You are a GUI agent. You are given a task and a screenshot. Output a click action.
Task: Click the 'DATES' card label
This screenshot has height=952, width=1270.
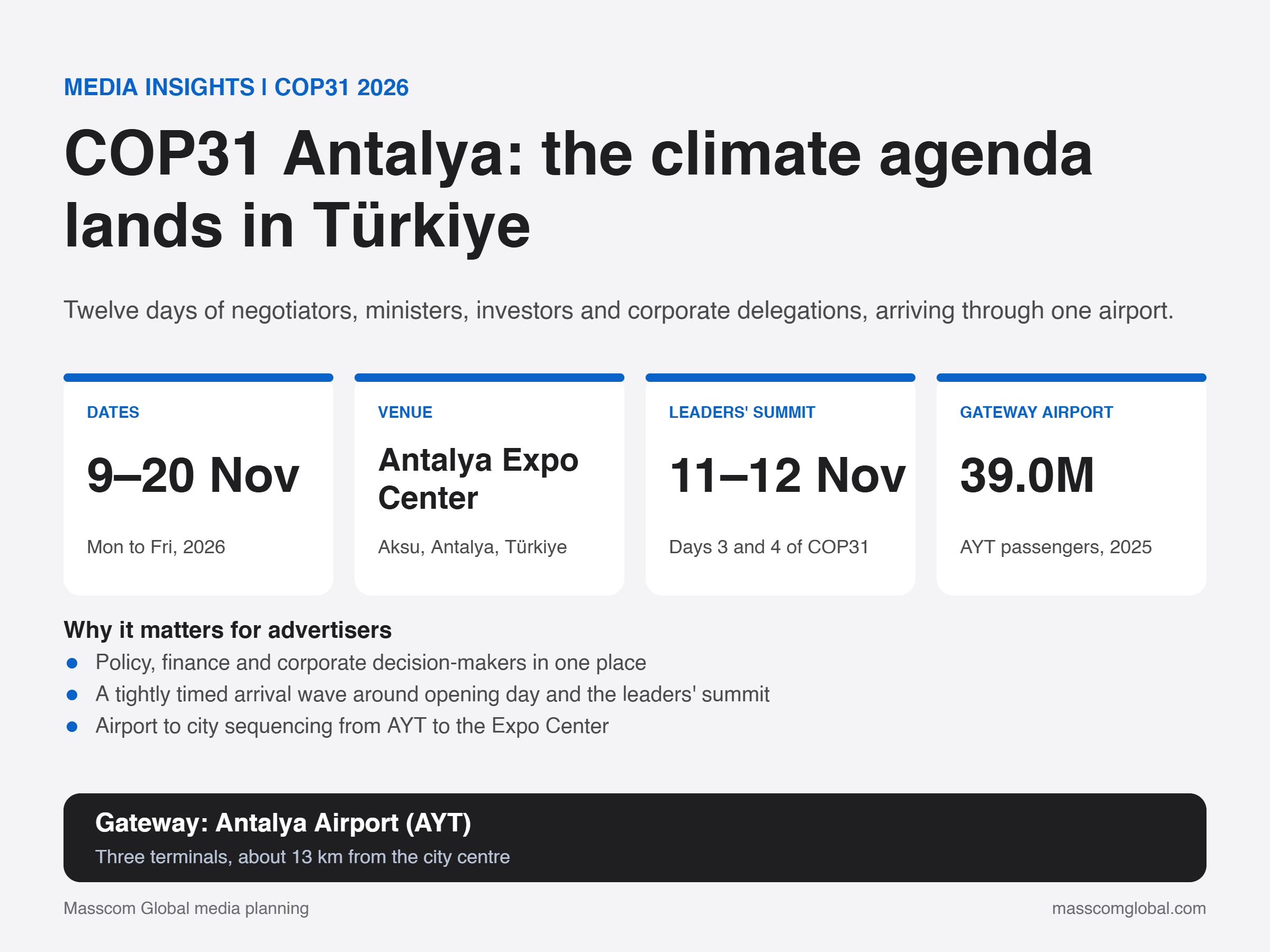[113, 412]
